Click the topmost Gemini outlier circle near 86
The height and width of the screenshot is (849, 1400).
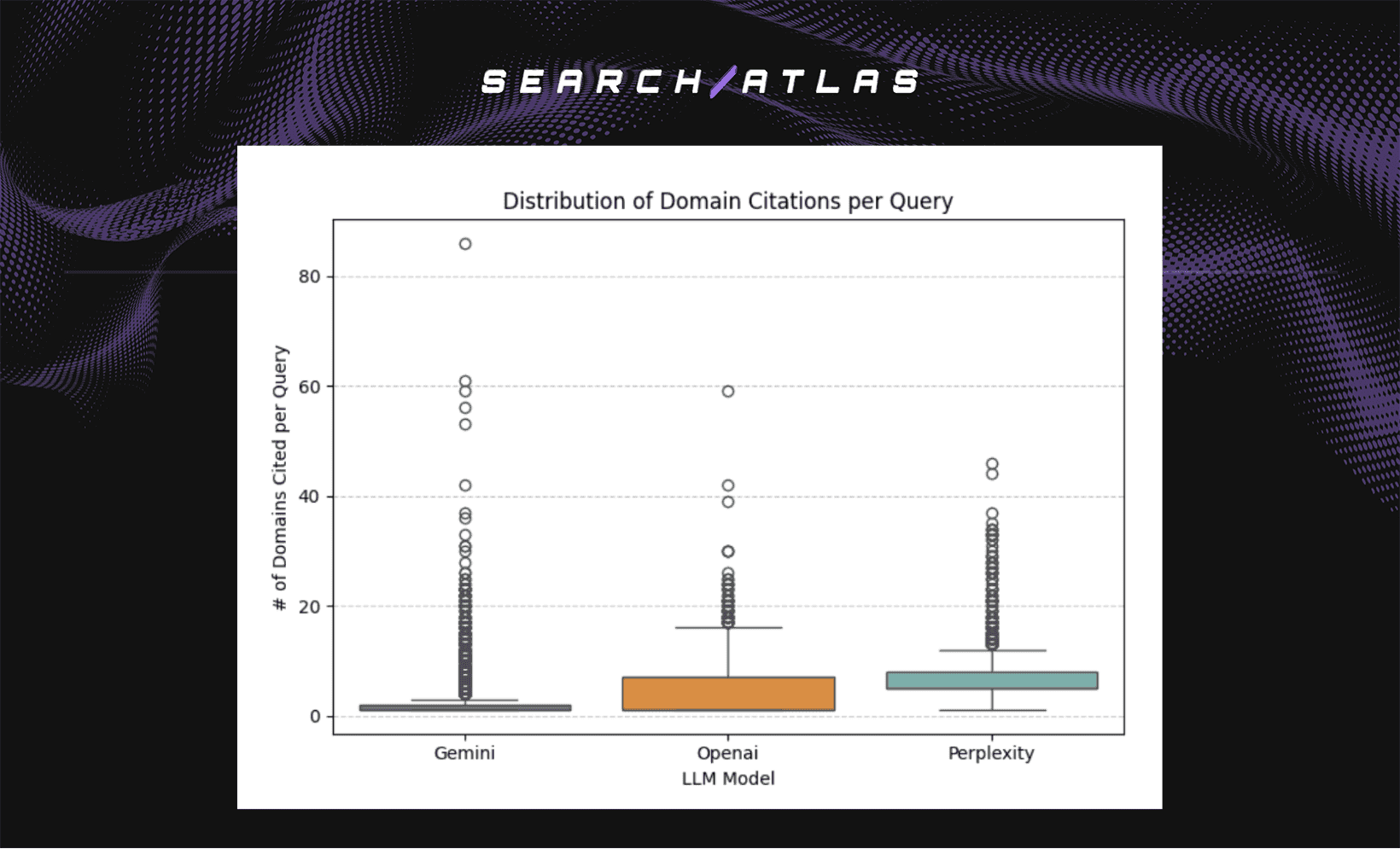pos(465,243)
